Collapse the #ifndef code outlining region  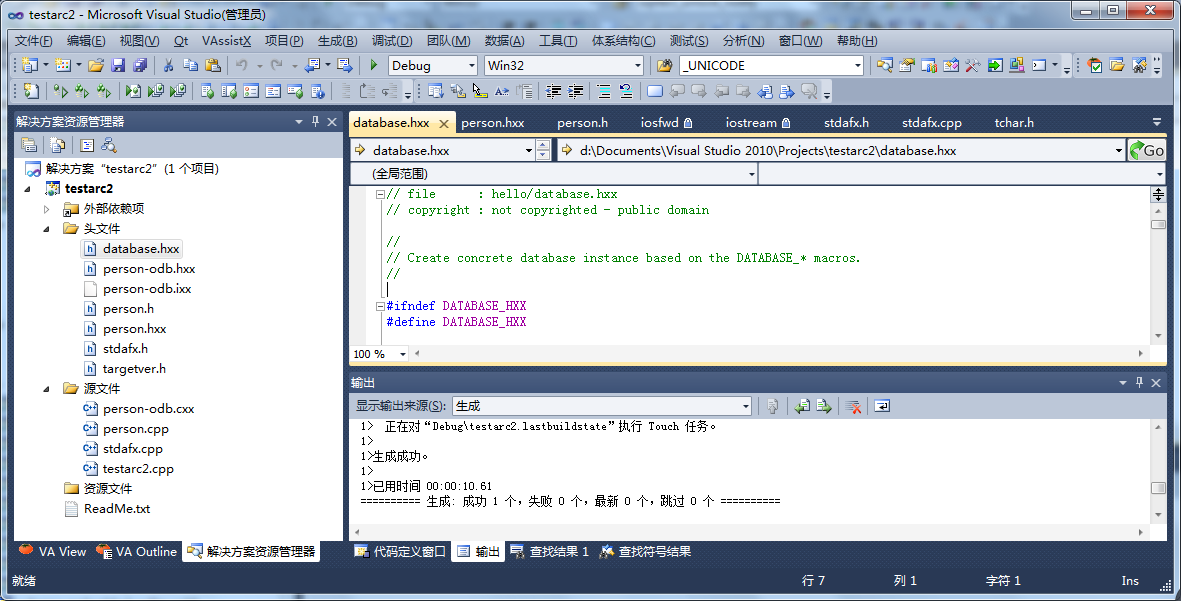click(380, 306)
